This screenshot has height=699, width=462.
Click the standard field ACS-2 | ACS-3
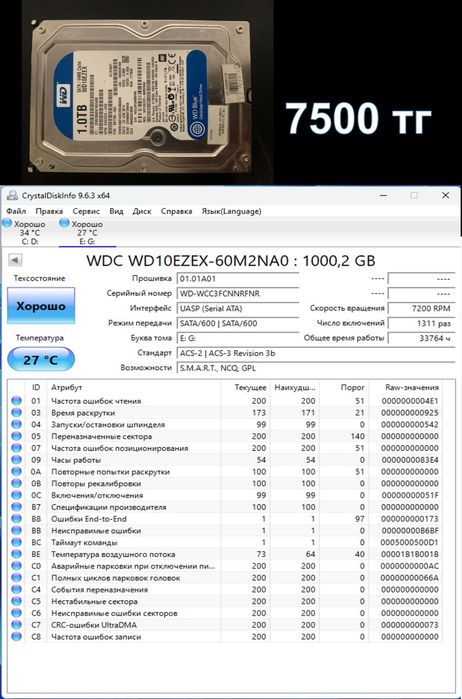(x=316, y=353)
